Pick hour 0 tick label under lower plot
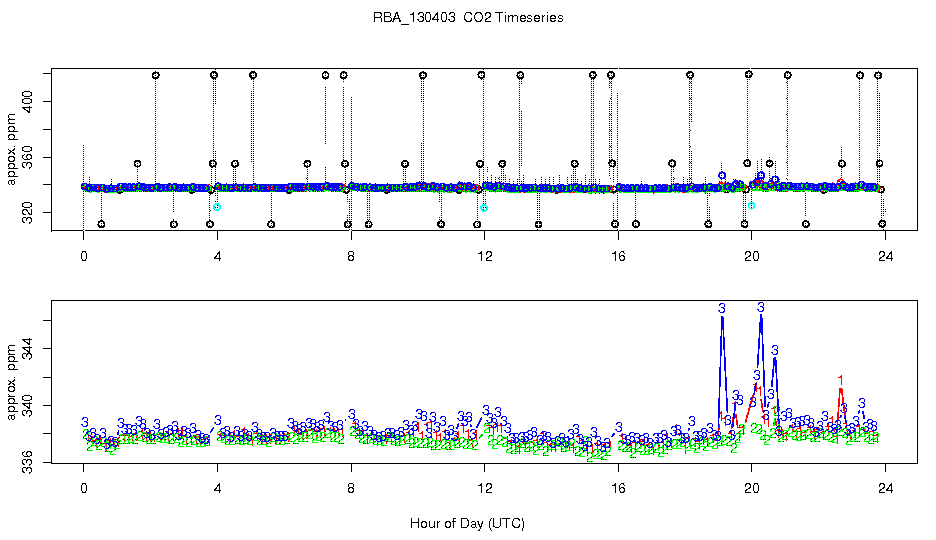 tap(84, 488)
